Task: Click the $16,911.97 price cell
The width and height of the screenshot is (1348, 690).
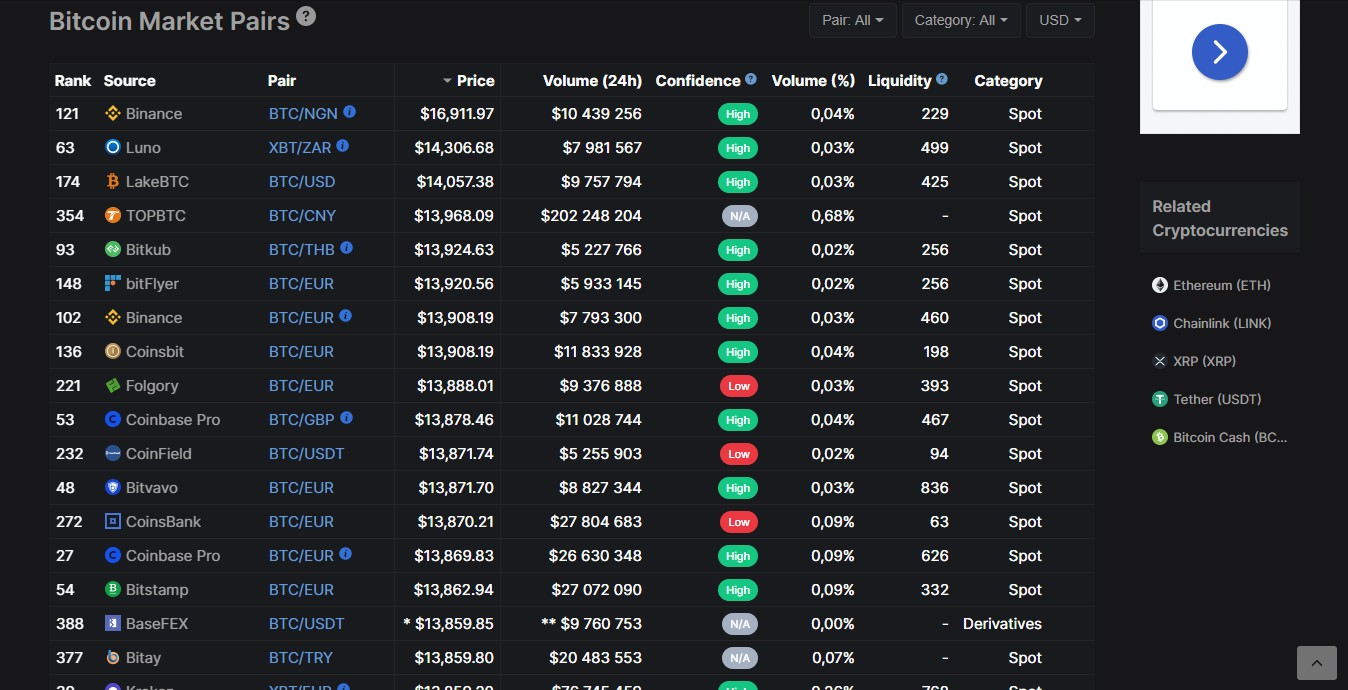Action: [457, 113]
